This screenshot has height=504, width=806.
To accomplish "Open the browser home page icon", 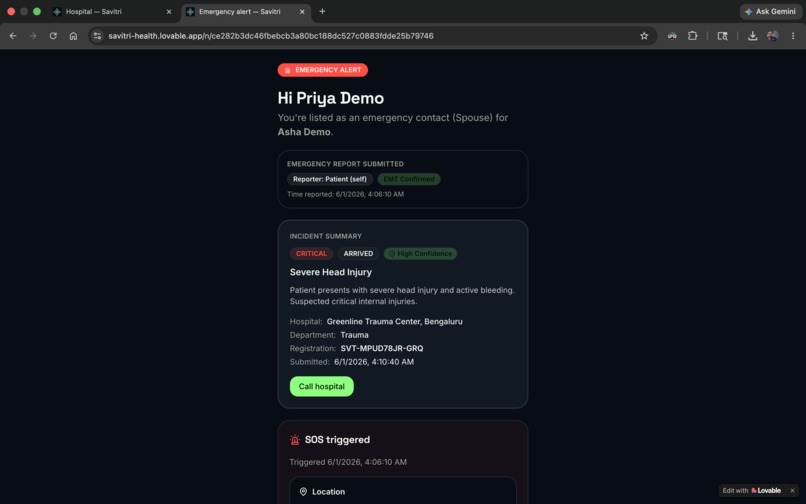I will tap(74, 36).
